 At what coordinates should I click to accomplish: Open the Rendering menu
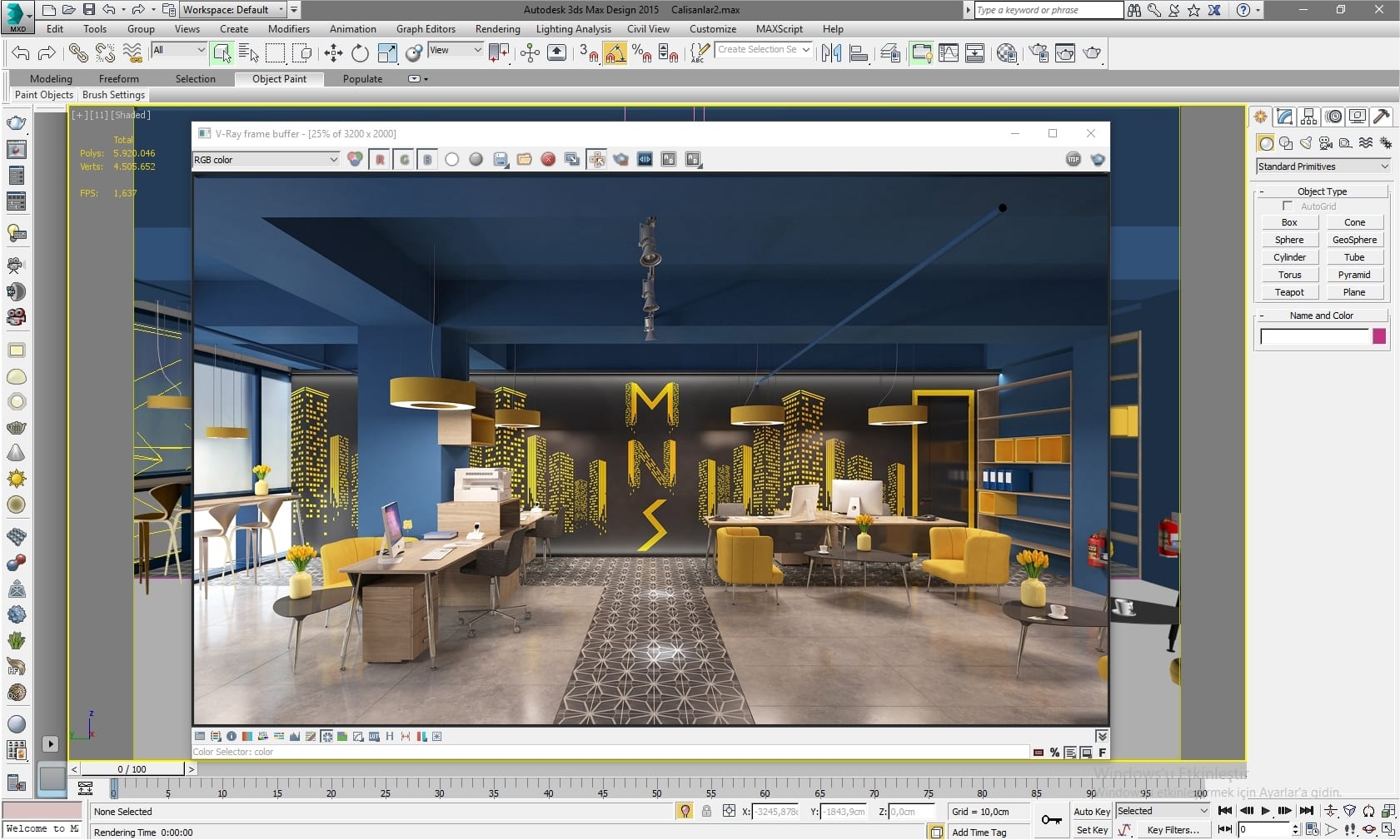point(497,28)
